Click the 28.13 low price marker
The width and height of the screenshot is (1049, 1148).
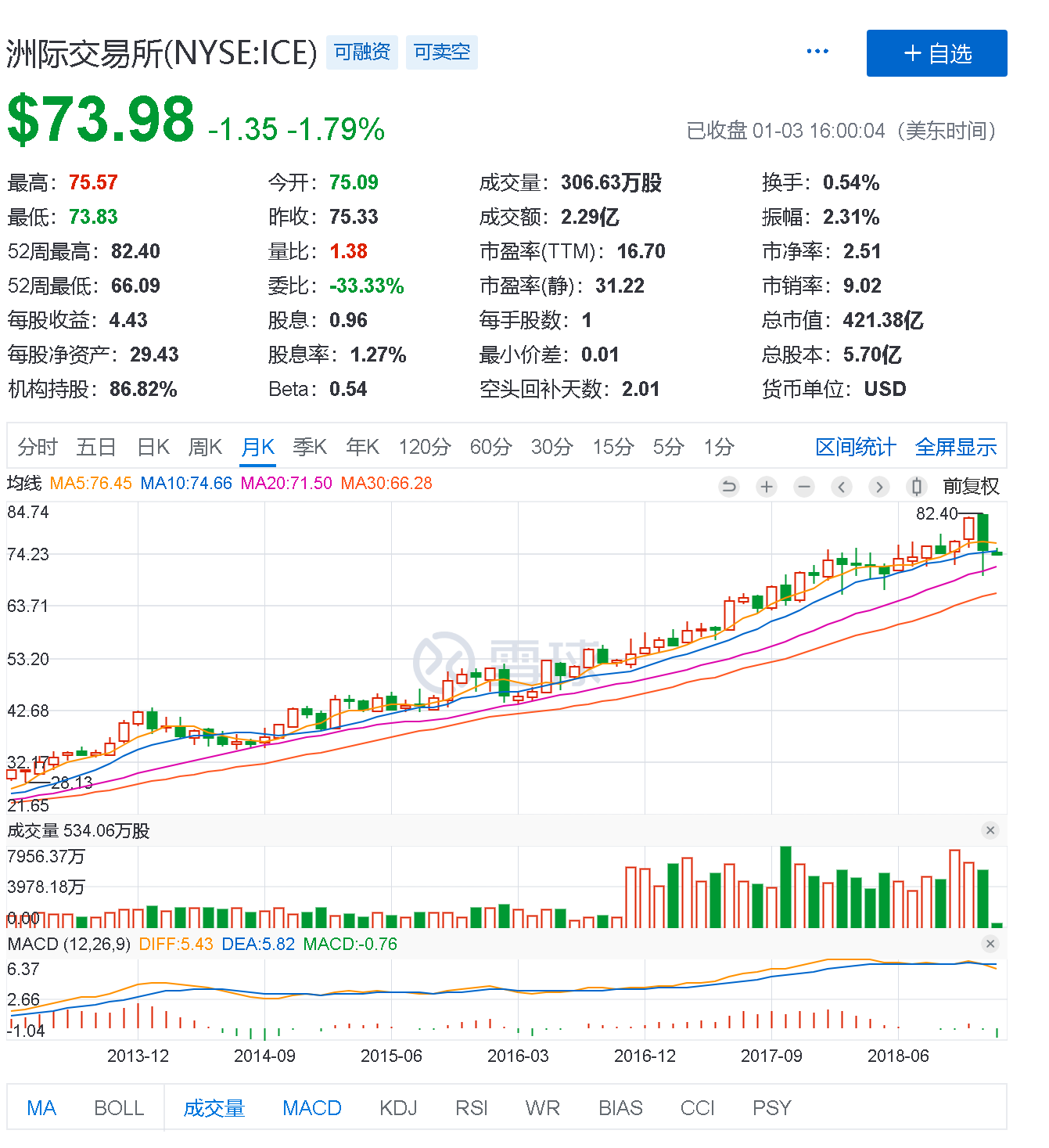tap(72, 783)
